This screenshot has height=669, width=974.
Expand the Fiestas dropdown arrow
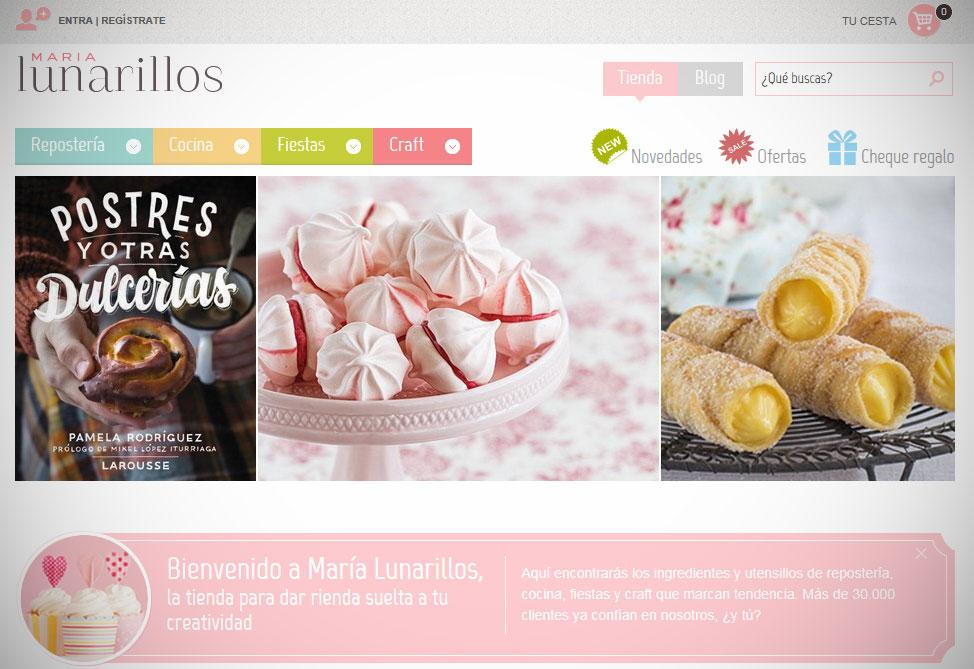coord(353,147)
